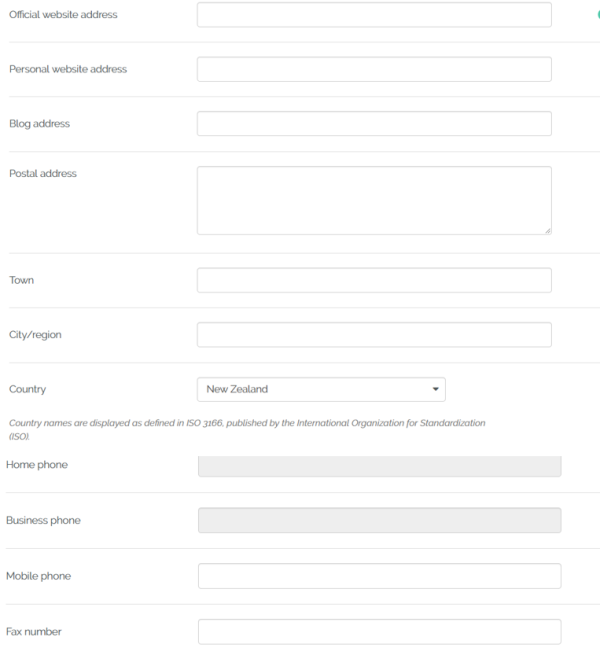Select the disabled Business phone field

[379, 520]
